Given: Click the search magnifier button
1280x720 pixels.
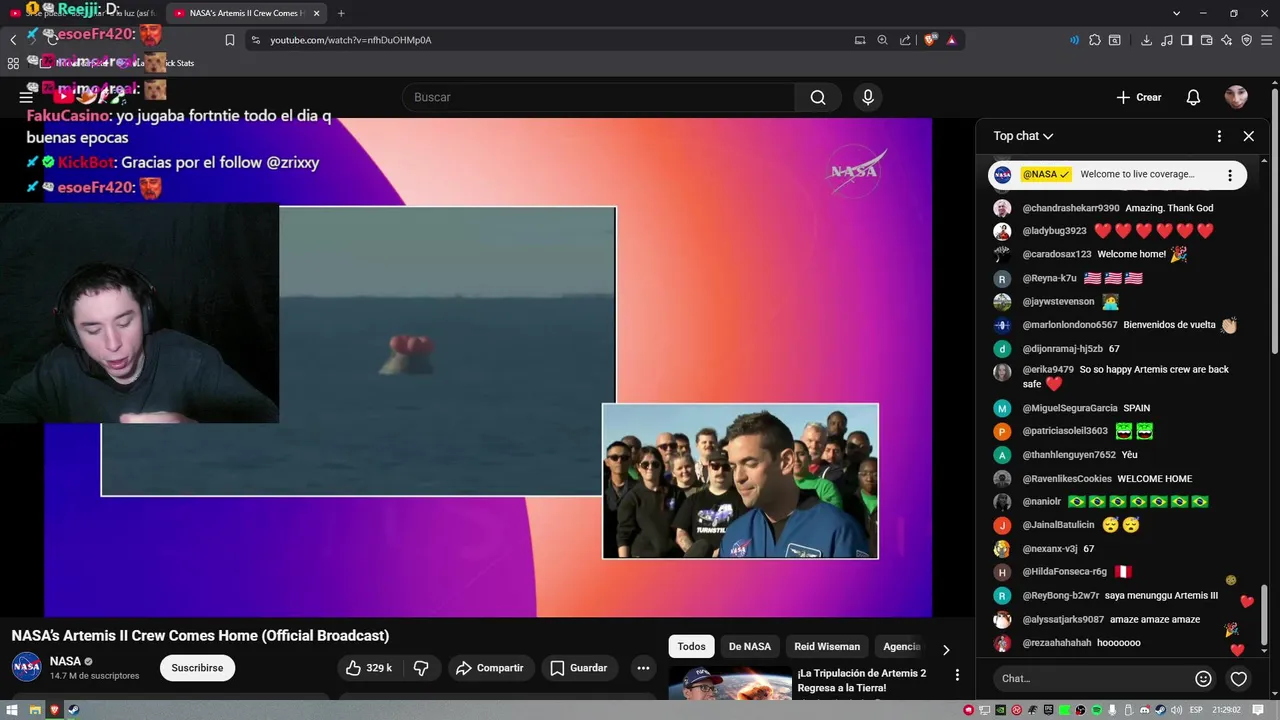Looking at the screenshot, I should click(x=818, y=97).
